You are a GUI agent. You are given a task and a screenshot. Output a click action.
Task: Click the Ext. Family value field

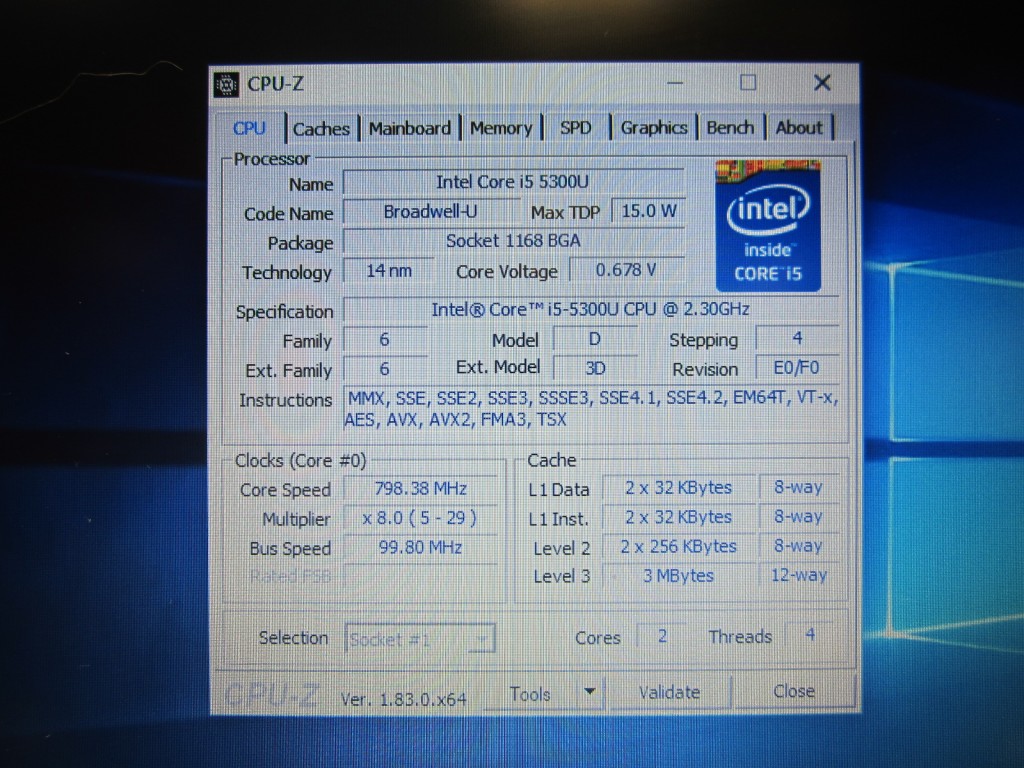385,369
